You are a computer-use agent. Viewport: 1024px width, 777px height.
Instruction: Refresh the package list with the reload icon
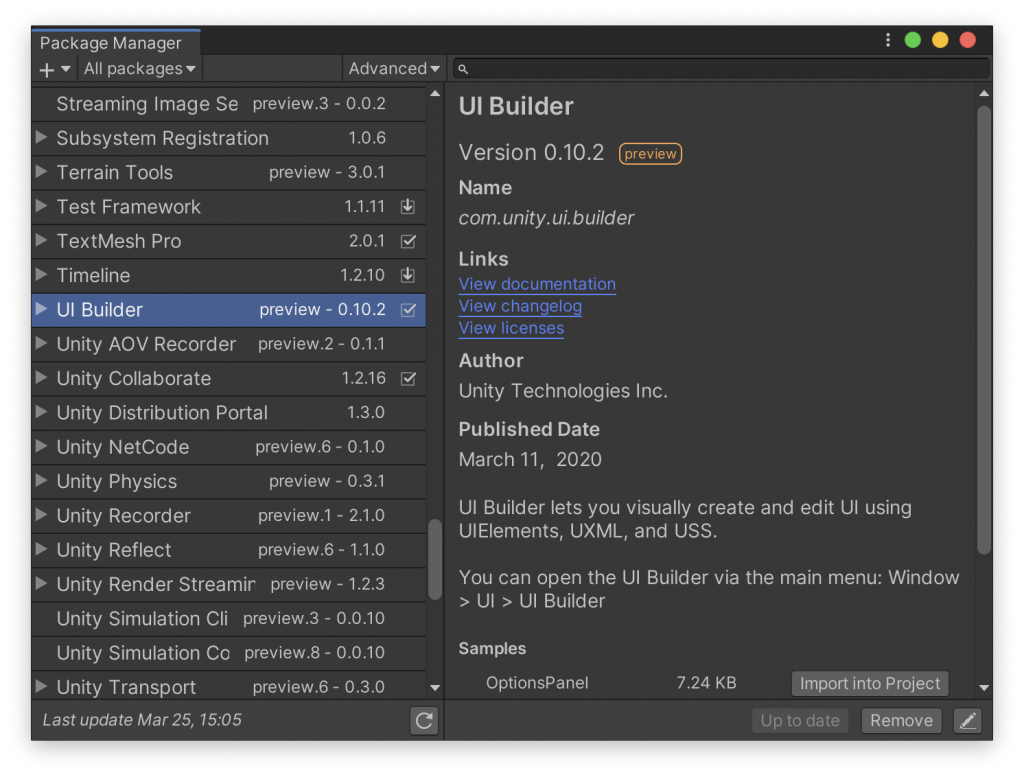(x=423, y=719)
